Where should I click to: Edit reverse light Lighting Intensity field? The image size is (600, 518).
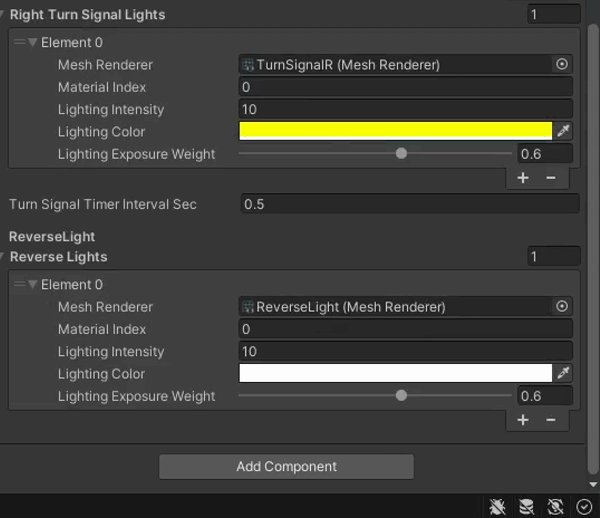pyautogui.click(x=406, y=351)
